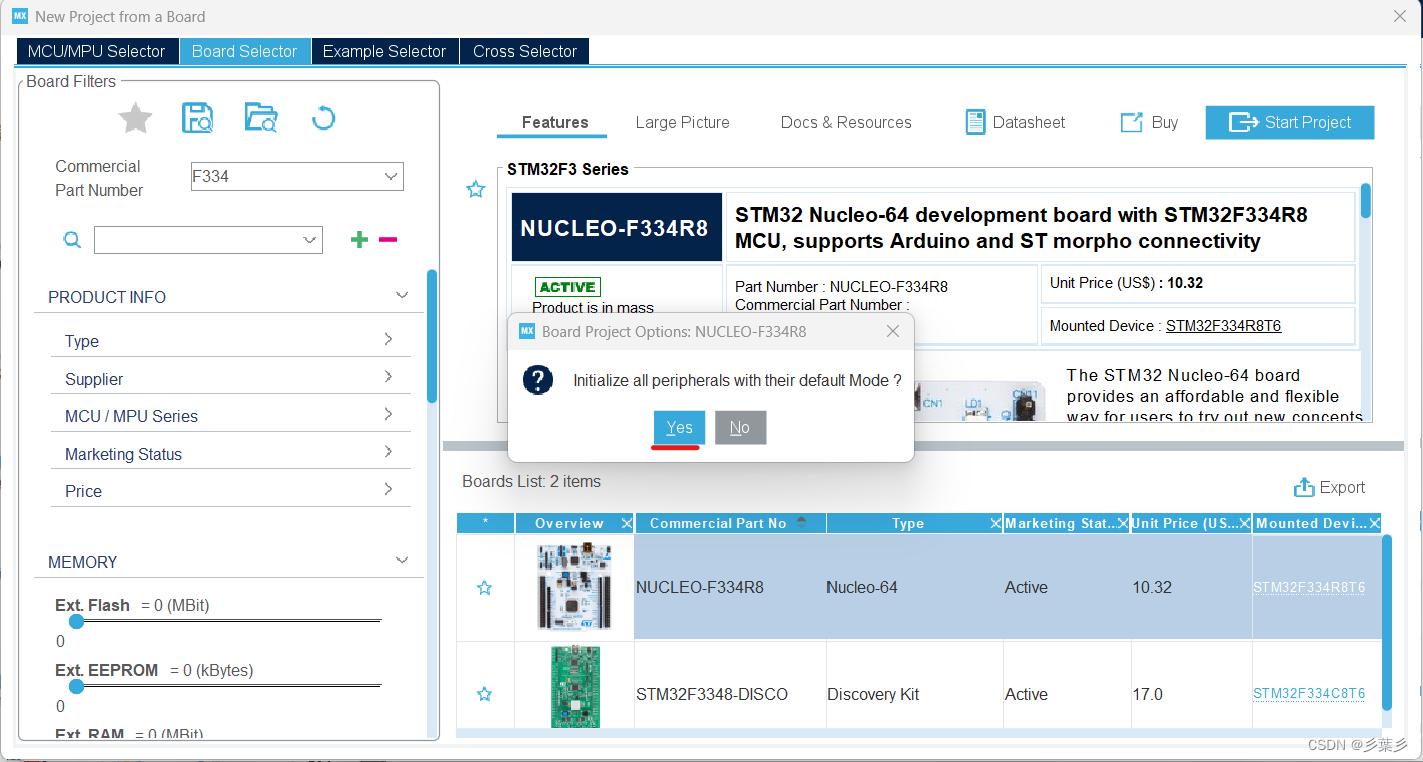Click the Ext. EEPROM slider handle
1423x762 pixels.
pyautogui.click(x=76, y=686)
